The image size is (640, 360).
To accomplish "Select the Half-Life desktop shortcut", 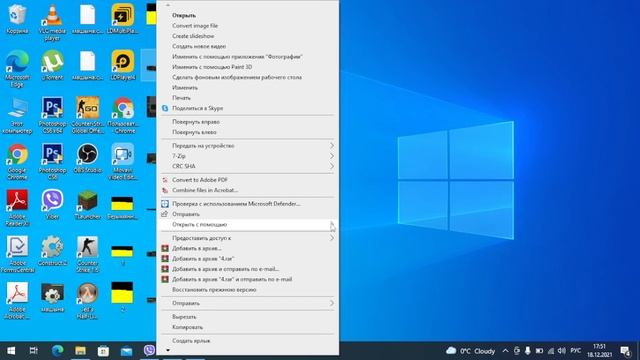I will coord(87,301).
